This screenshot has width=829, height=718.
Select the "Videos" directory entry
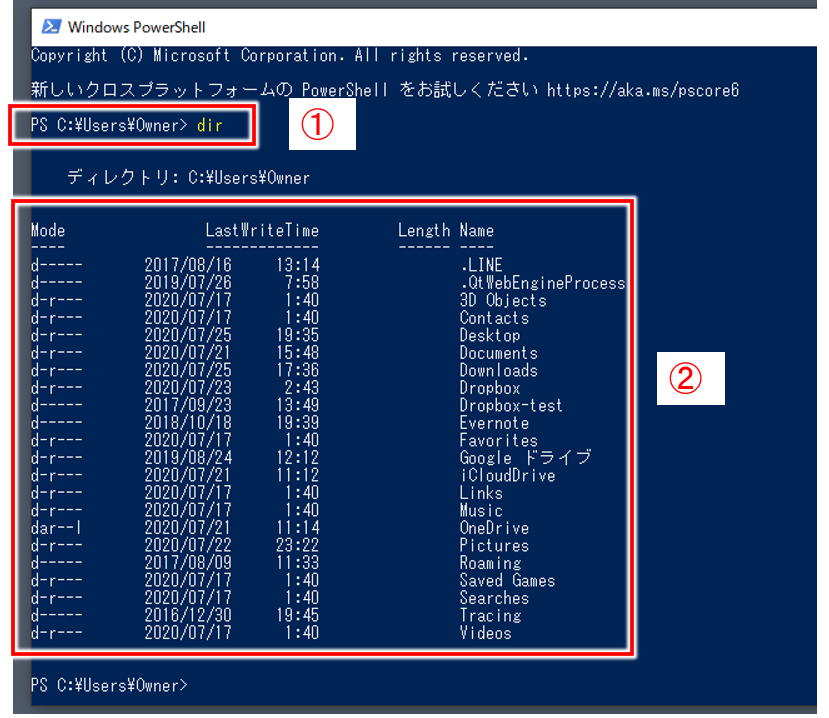tap(486, 633)
